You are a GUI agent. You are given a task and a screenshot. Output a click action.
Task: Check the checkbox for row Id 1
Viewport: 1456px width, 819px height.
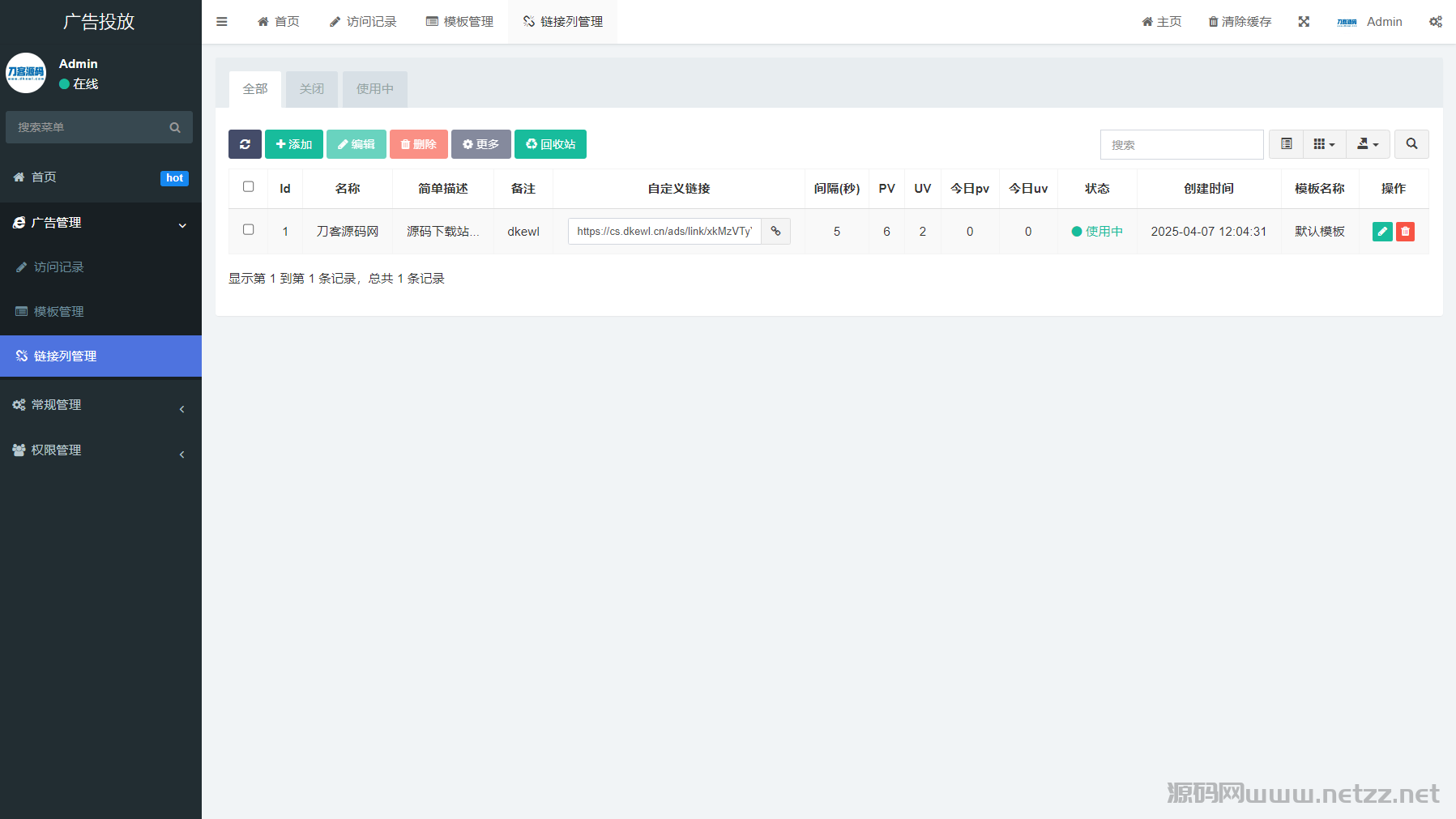tap(248, 230)
